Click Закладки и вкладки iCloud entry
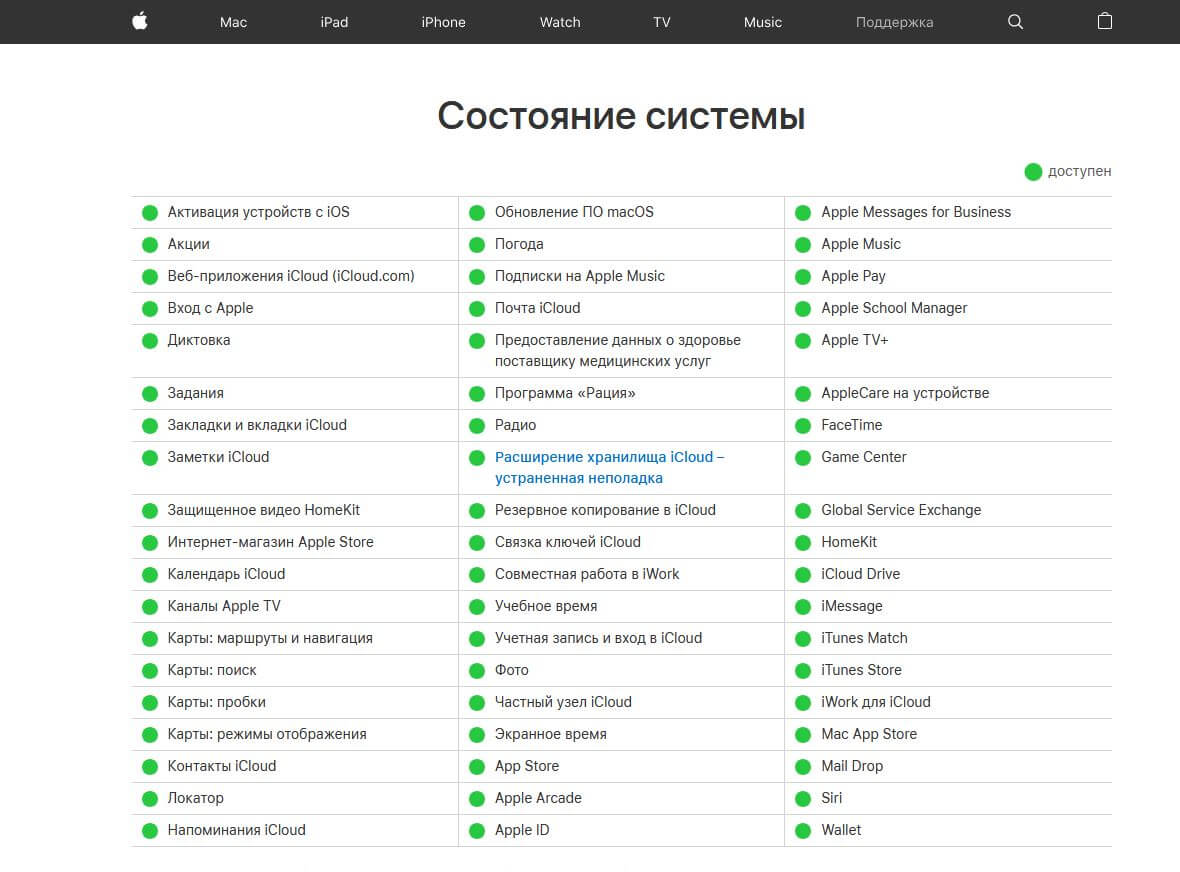Screen dimensions: 1180x872 pos(257,425)
